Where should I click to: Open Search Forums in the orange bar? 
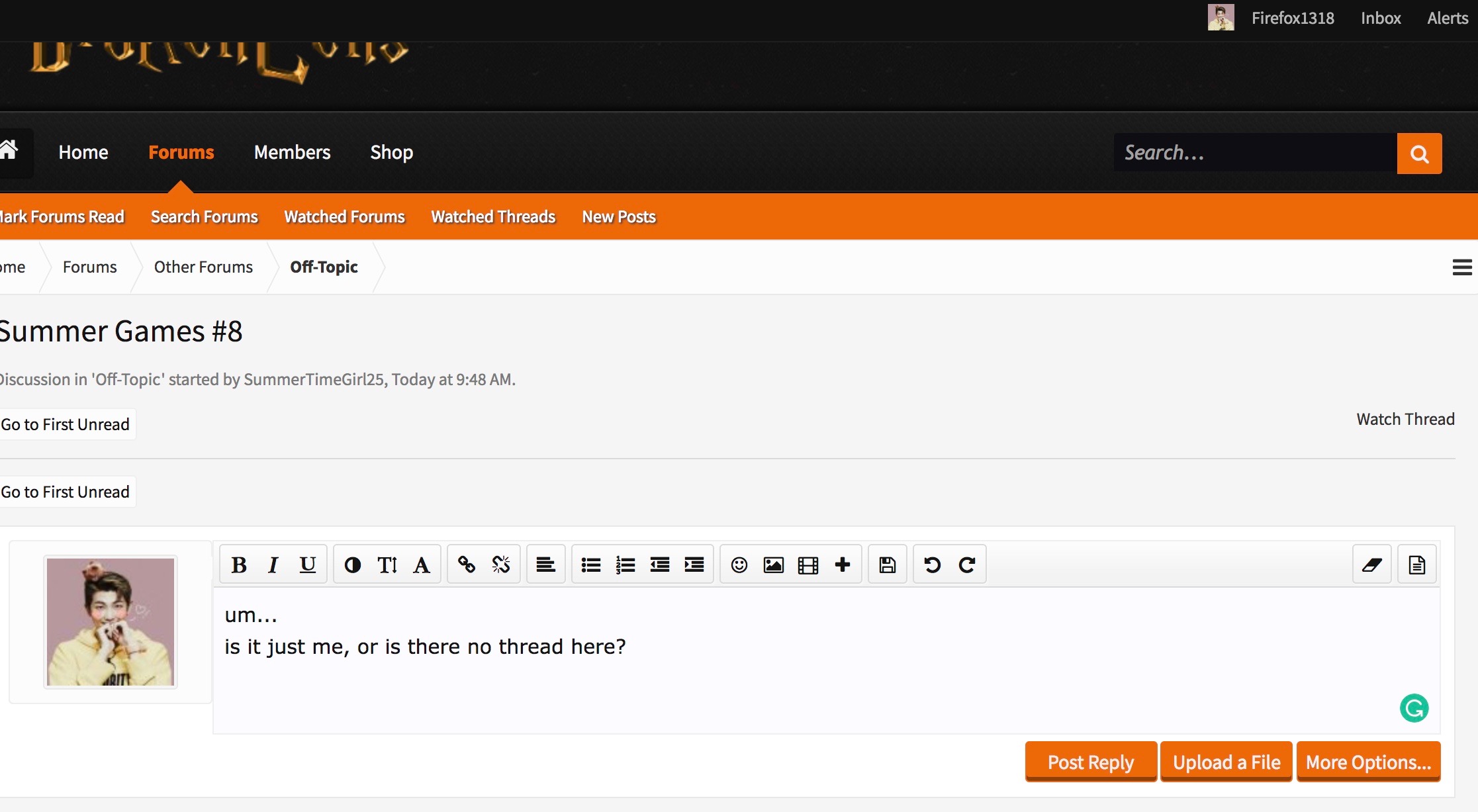(x=205, y=216)
